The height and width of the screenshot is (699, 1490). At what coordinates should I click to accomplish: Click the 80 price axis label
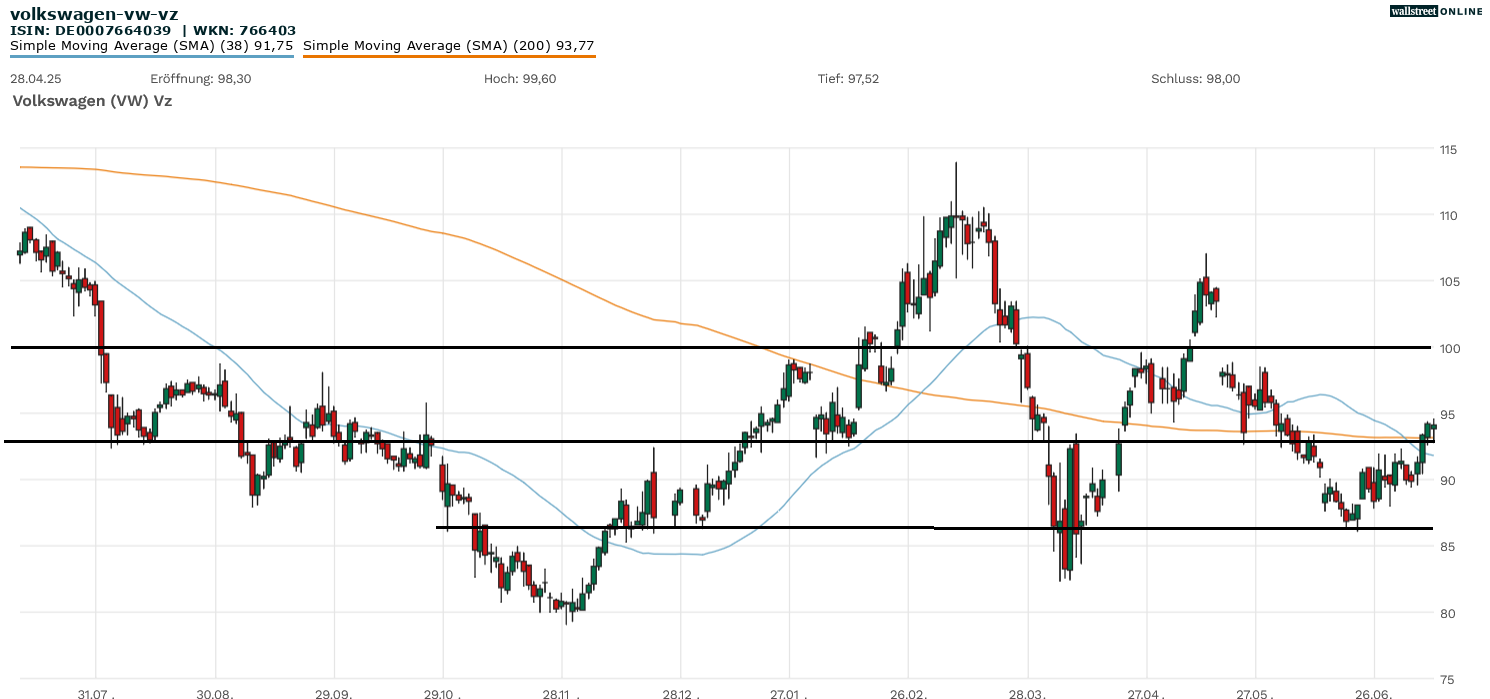coord(1446,613)
